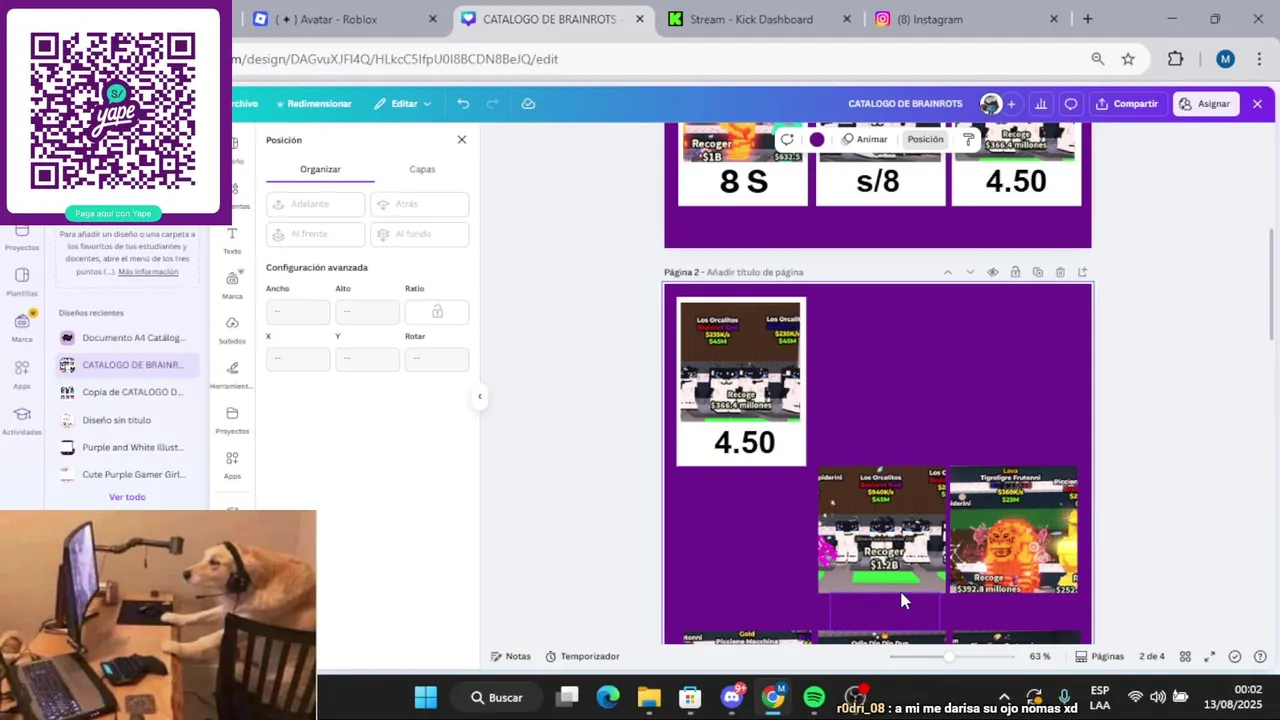Screen dimensions: 1280x720
Task: Click the Timer clock Temporizador button
Action: [x=582, y=657]
